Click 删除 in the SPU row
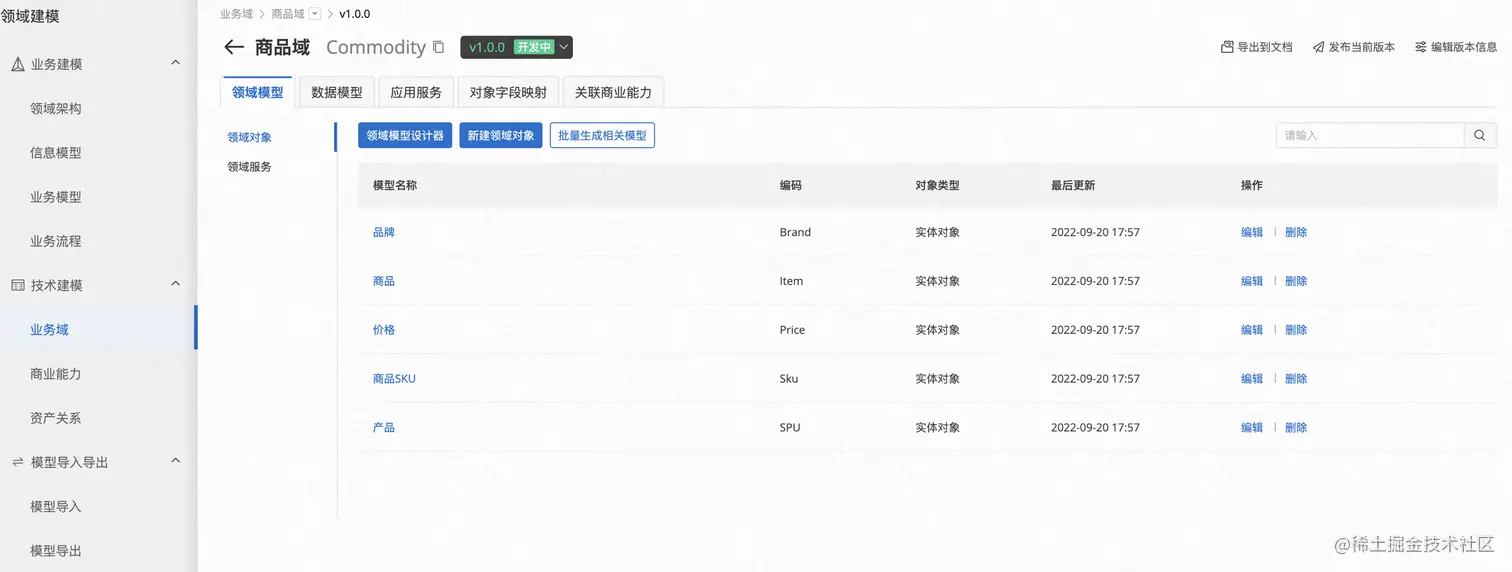1512x572 pixels. pyautogui.click(x=1296, y=428)
